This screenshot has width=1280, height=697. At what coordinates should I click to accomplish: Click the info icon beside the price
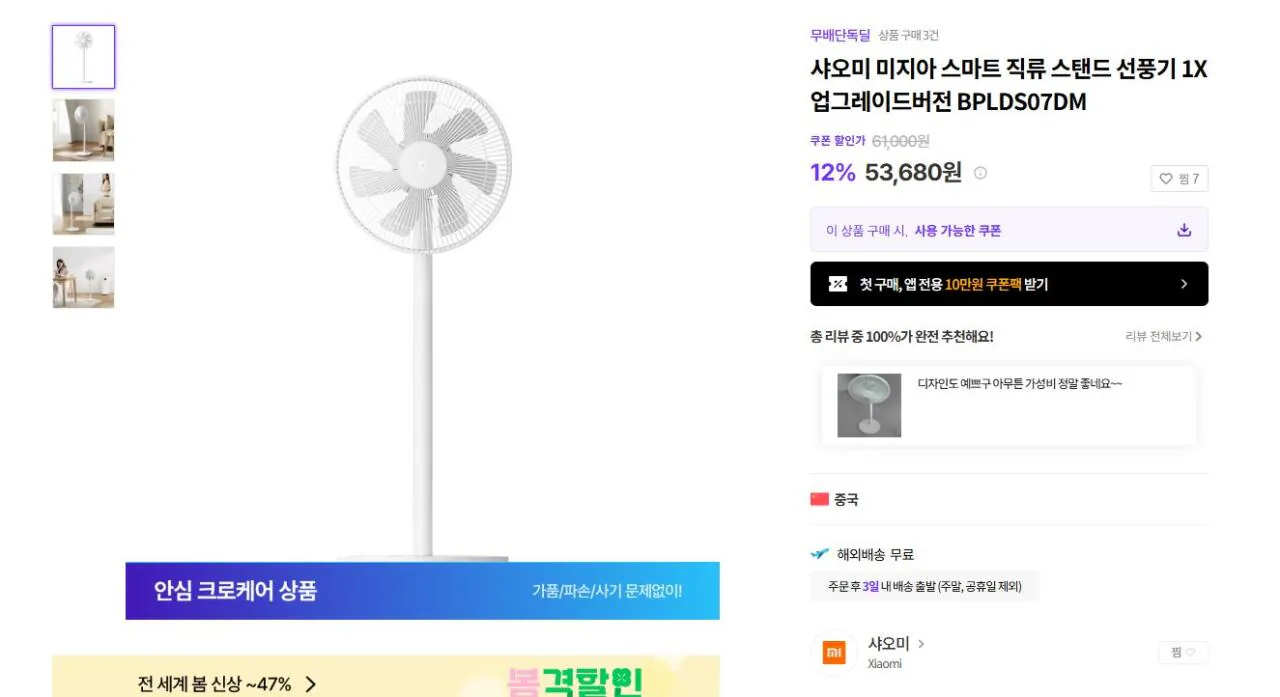[x=980, y=172]
